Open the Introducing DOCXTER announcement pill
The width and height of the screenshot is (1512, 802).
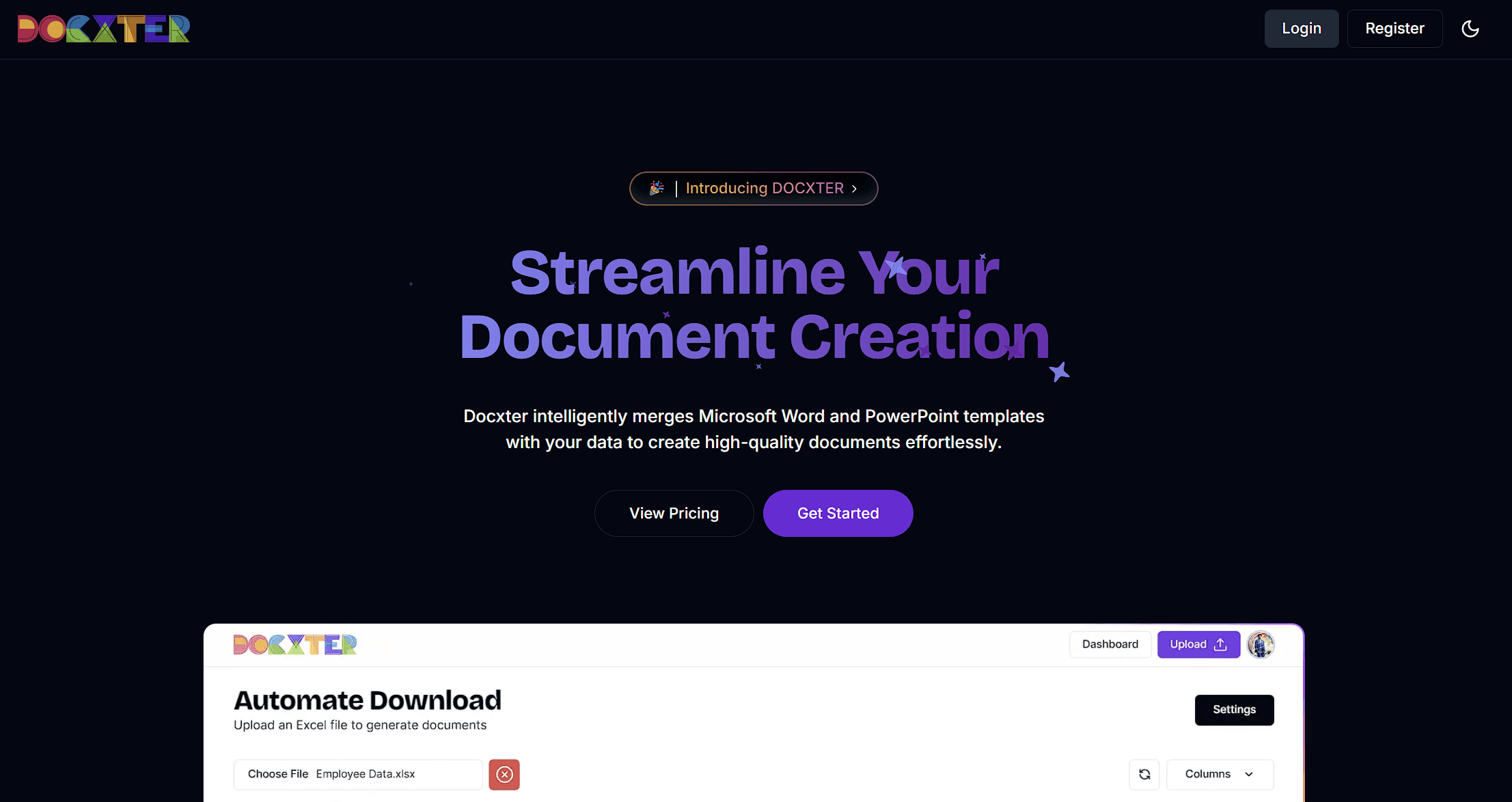(754, 189)
